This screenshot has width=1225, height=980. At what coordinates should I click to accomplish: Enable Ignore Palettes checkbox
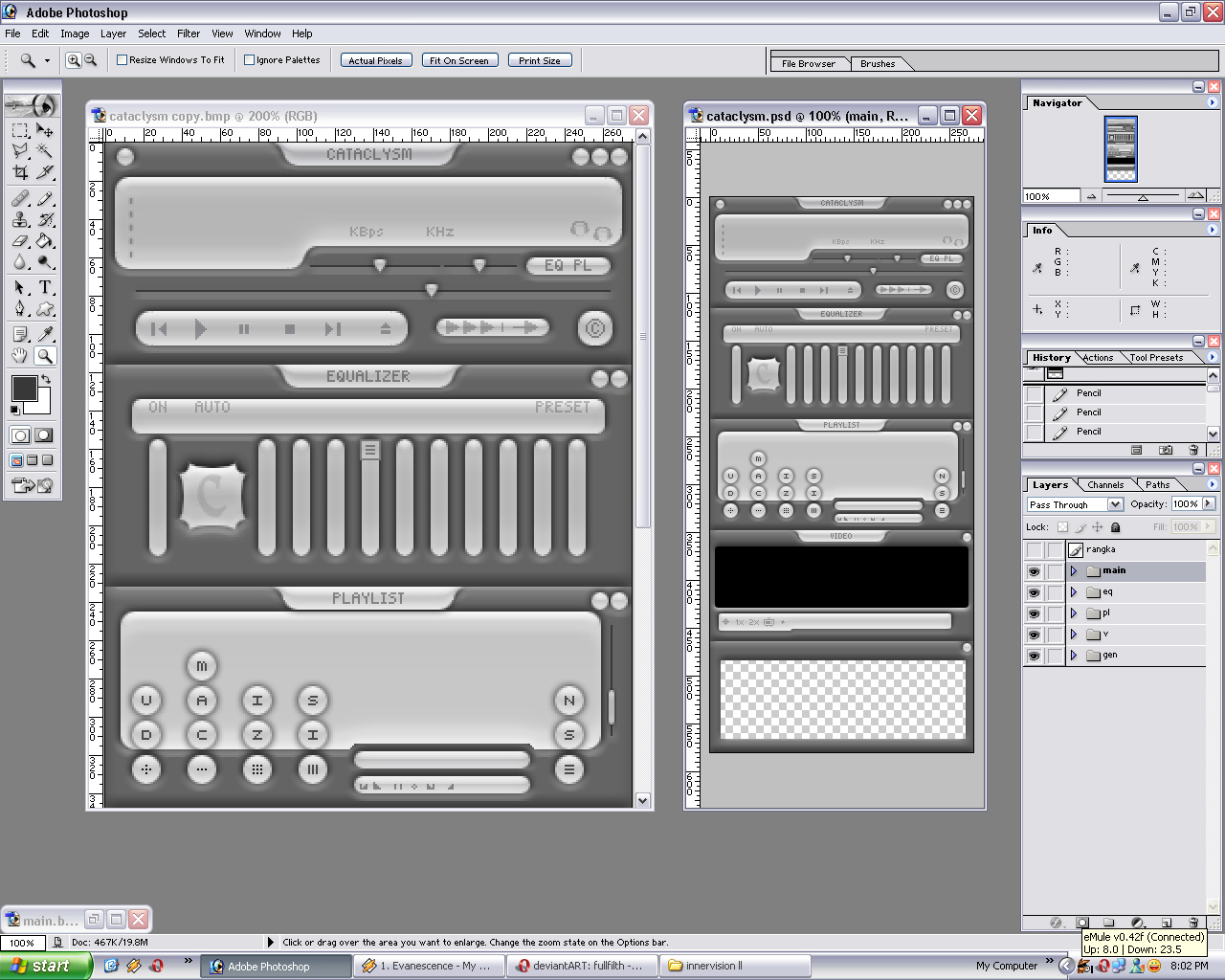tap(249, 59)
